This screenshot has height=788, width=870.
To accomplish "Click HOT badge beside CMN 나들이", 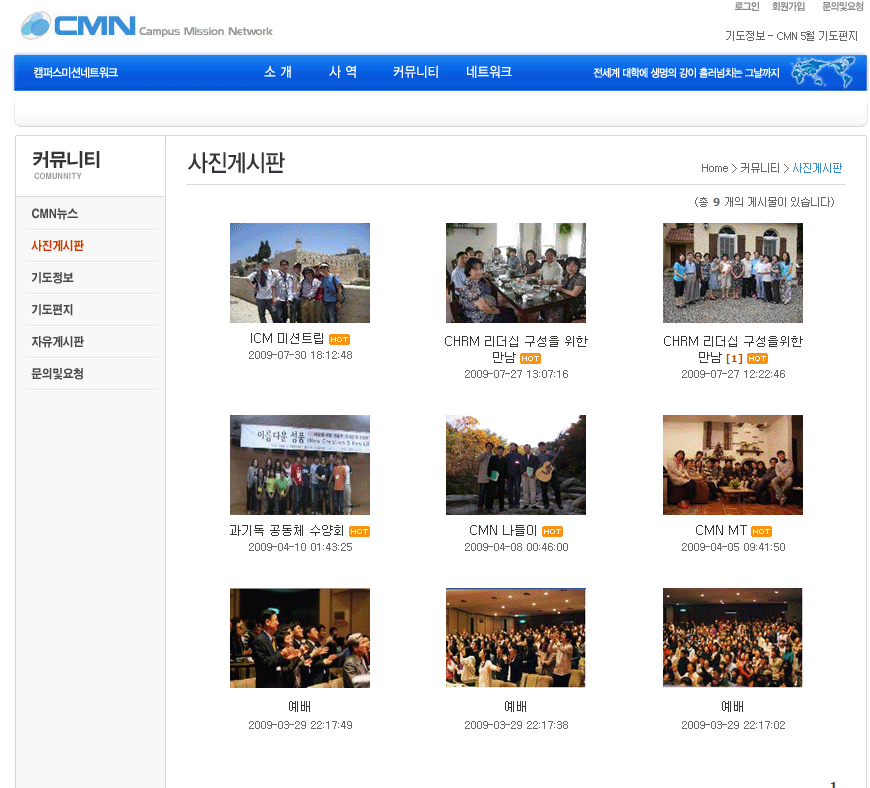I will click(x=552, y=532).
